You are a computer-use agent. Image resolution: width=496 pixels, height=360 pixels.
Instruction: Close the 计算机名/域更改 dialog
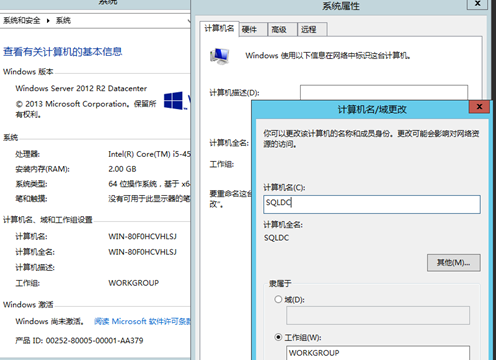479,107
